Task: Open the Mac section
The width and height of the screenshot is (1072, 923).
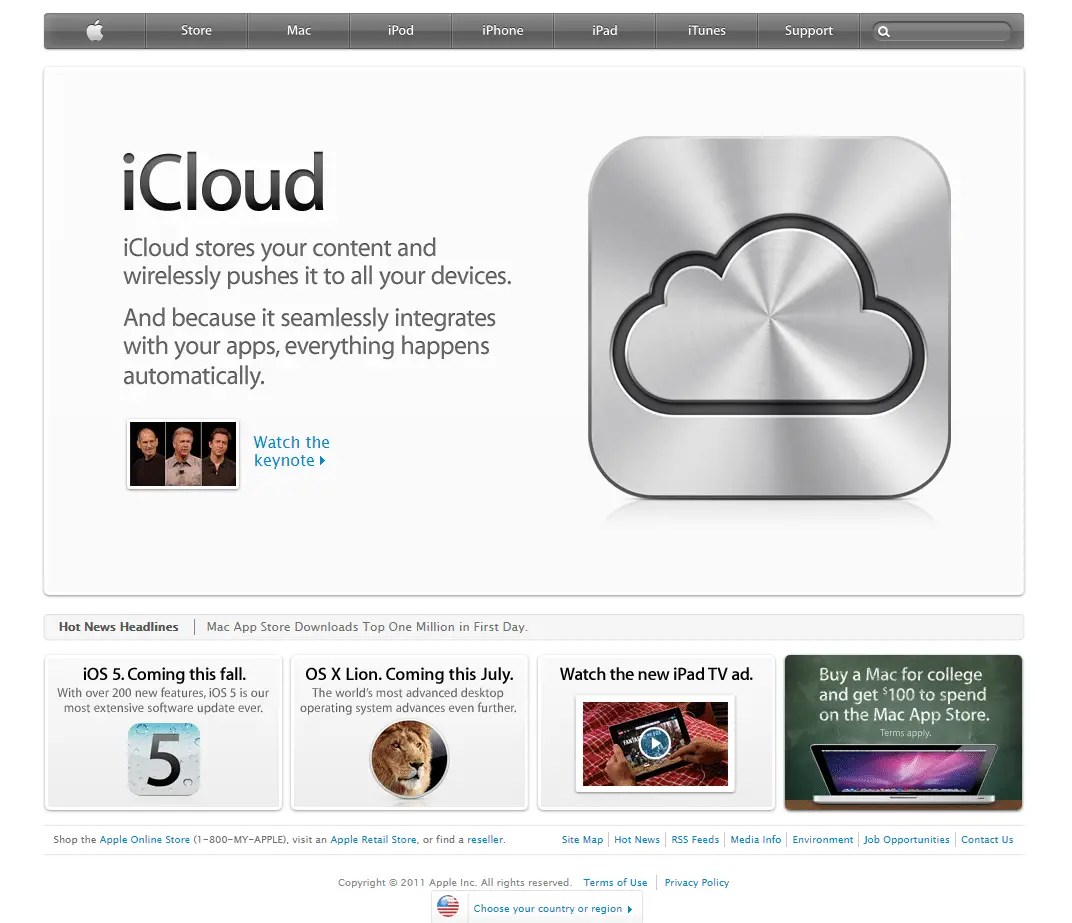Action: point(299,31)
